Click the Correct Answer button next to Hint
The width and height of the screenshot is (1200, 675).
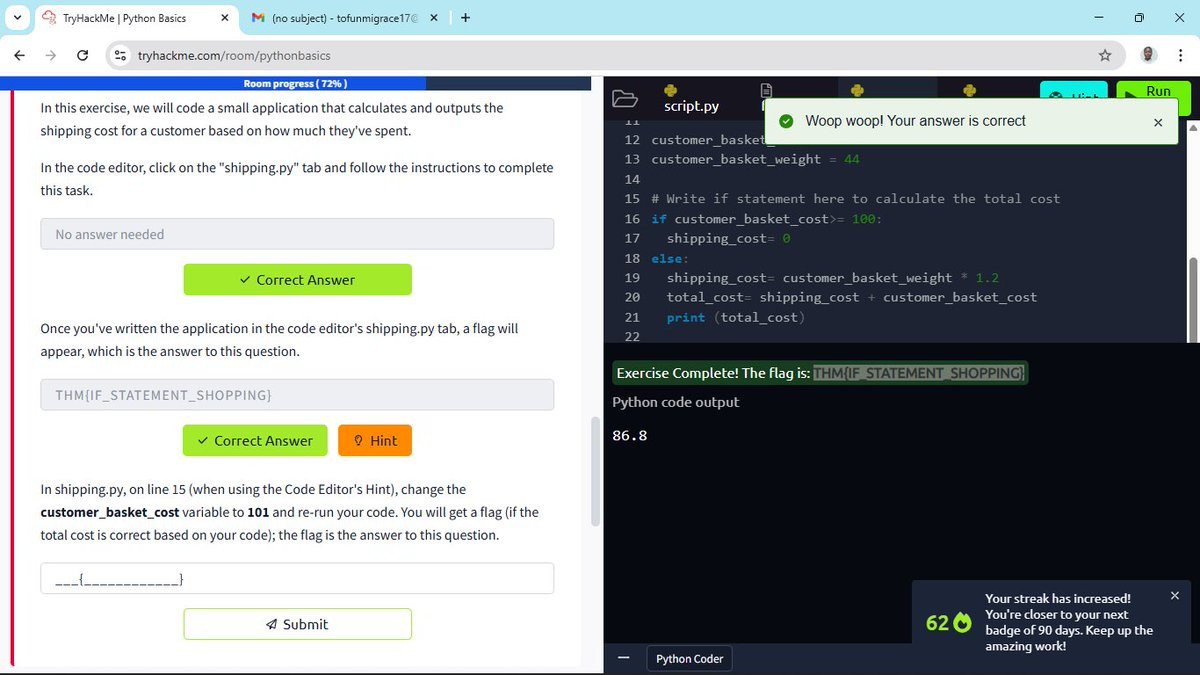click(x=255, y=441)
